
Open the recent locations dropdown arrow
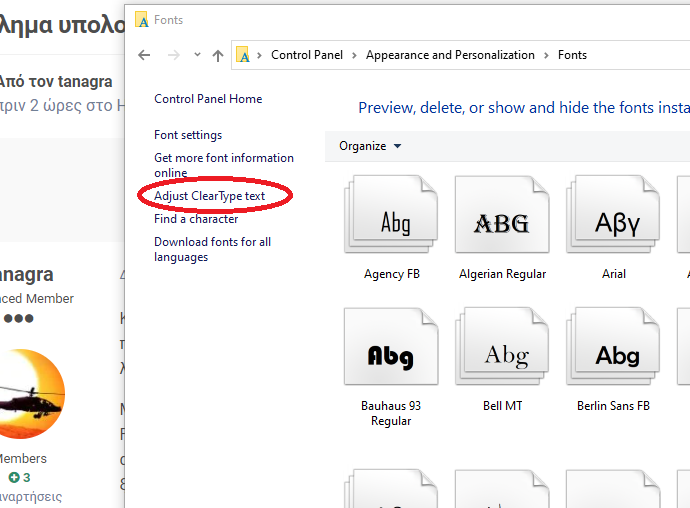coord(197,55)
